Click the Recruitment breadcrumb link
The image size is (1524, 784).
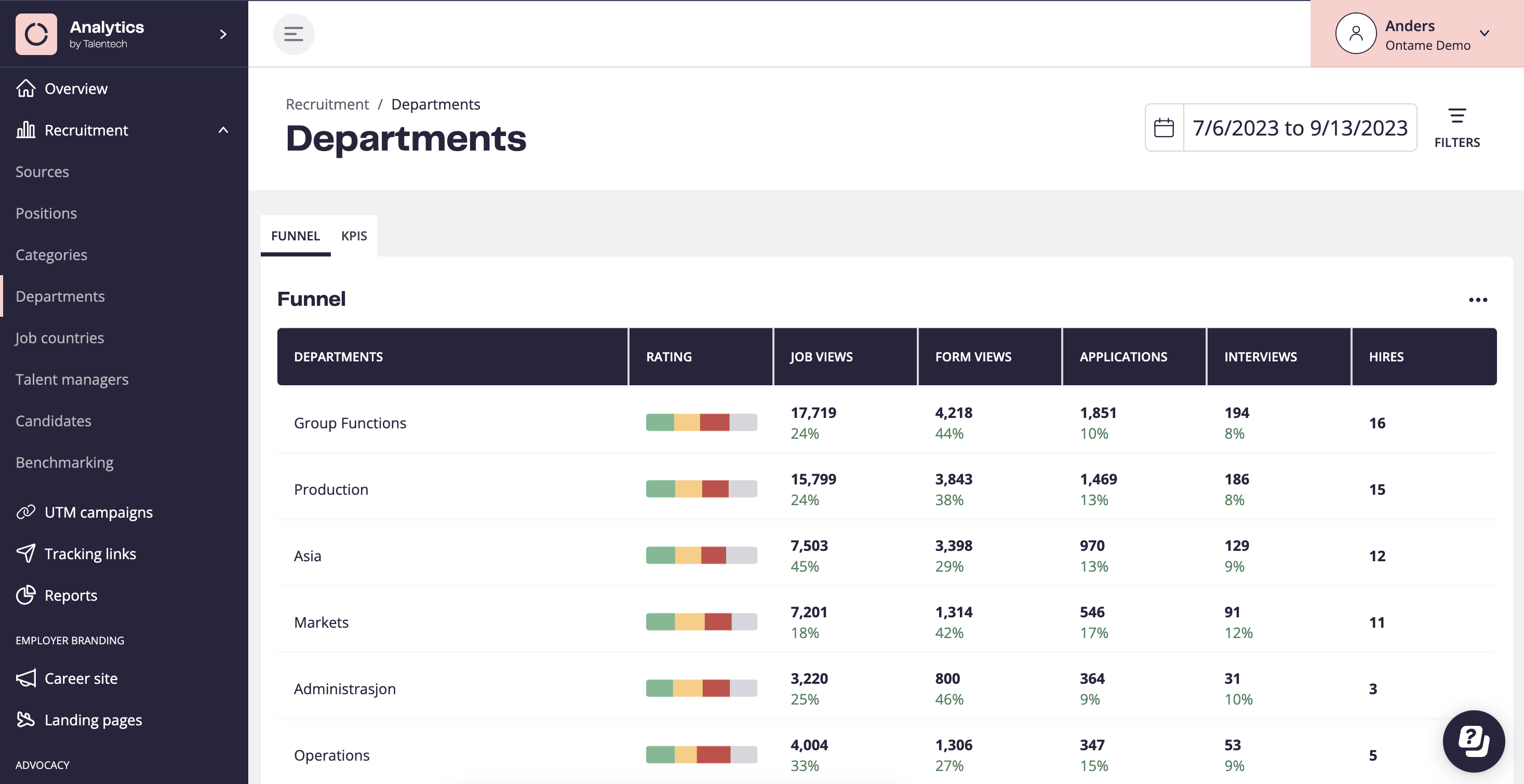327,104
